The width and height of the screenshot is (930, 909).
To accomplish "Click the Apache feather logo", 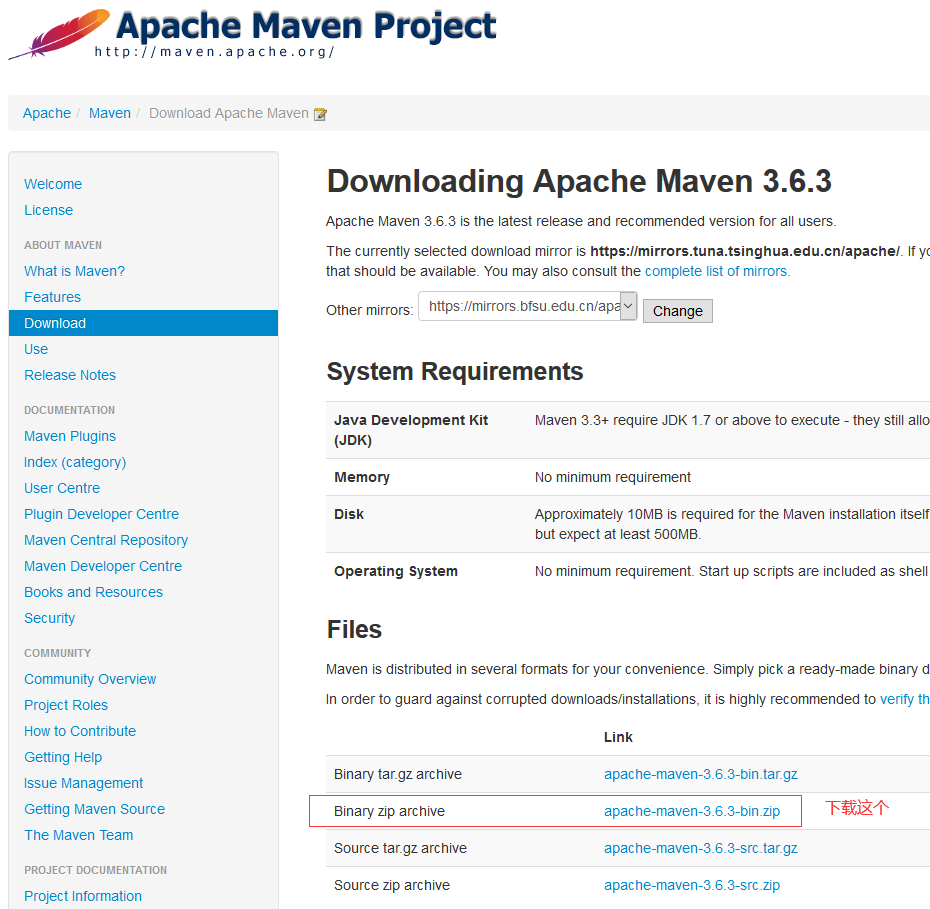I will (x=59, y=34).
